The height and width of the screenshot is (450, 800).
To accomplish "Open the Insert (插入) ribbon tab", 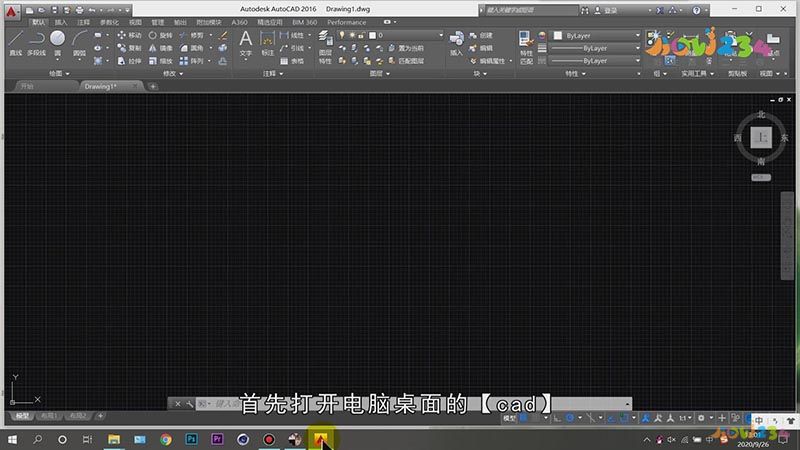I will click(x=61, y=22).
